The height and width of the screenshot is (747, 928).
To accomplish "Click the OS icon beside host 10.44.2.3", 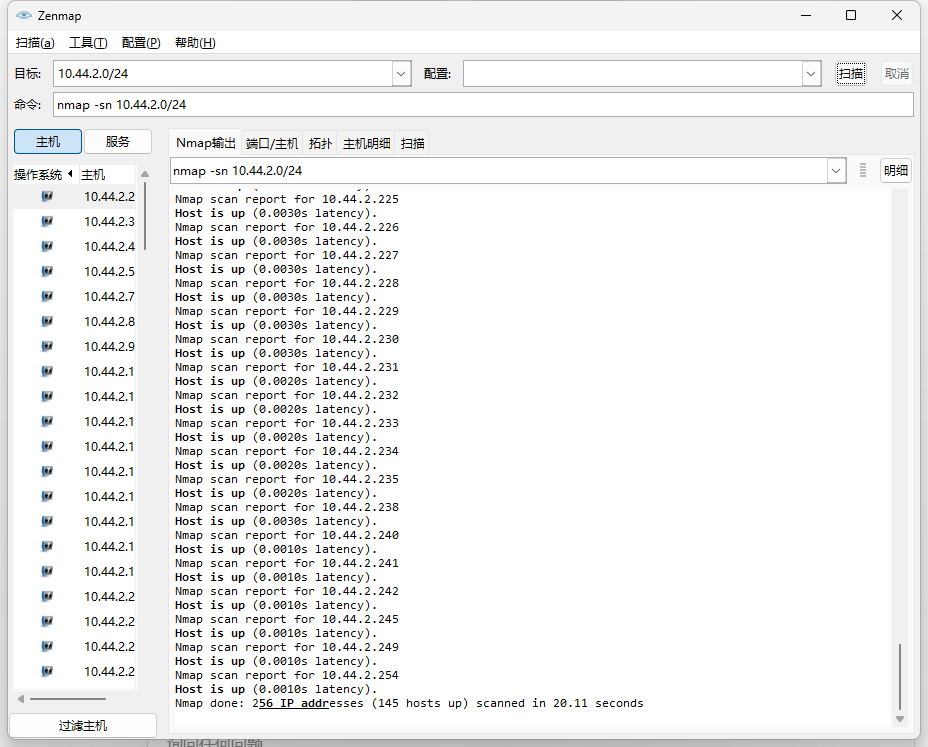I will [x=47, y=221].
